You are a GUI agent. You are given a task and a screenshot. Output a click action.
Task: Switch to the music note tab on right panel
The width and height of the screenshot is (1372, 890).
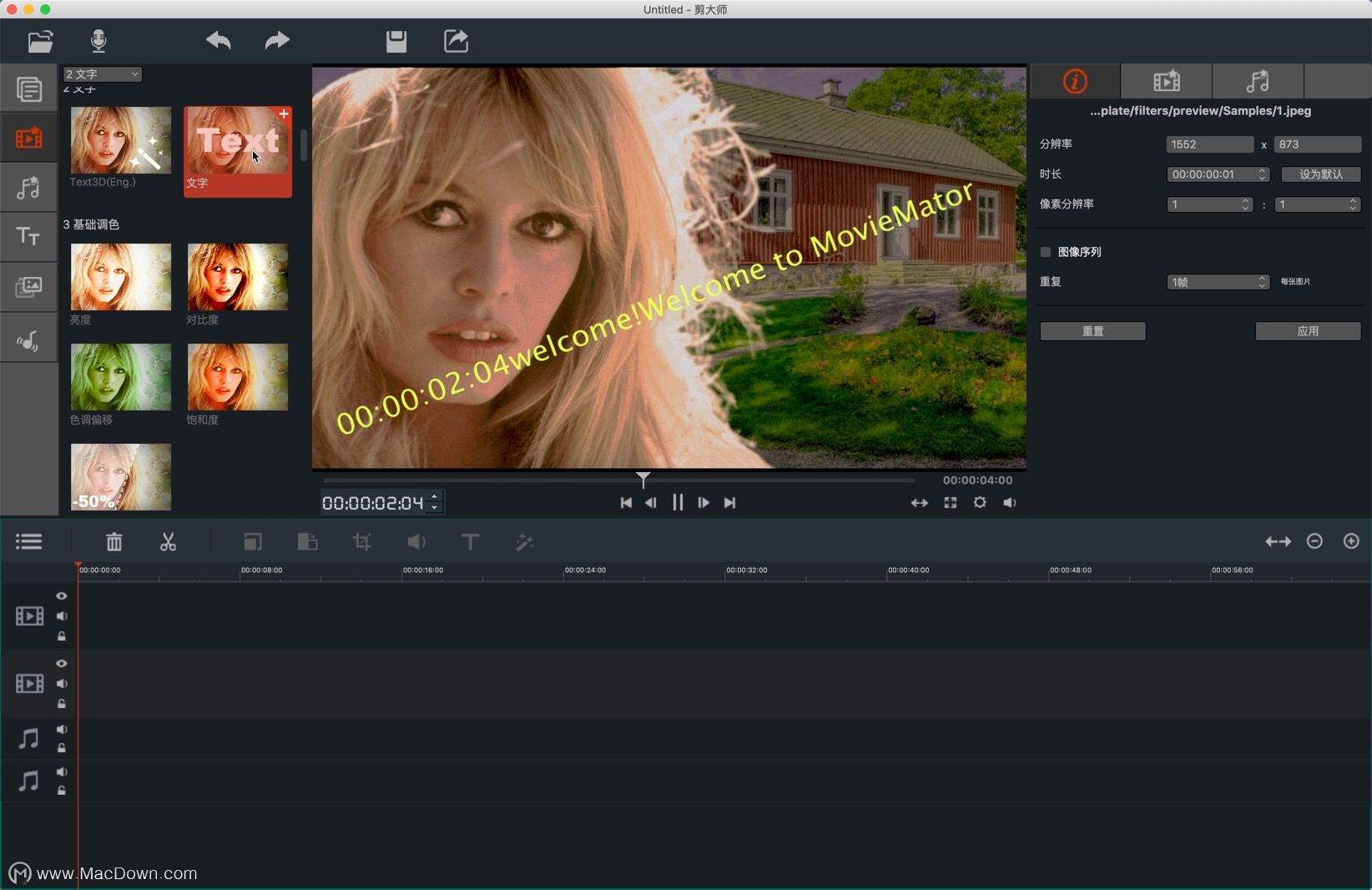click(1258, 81)
